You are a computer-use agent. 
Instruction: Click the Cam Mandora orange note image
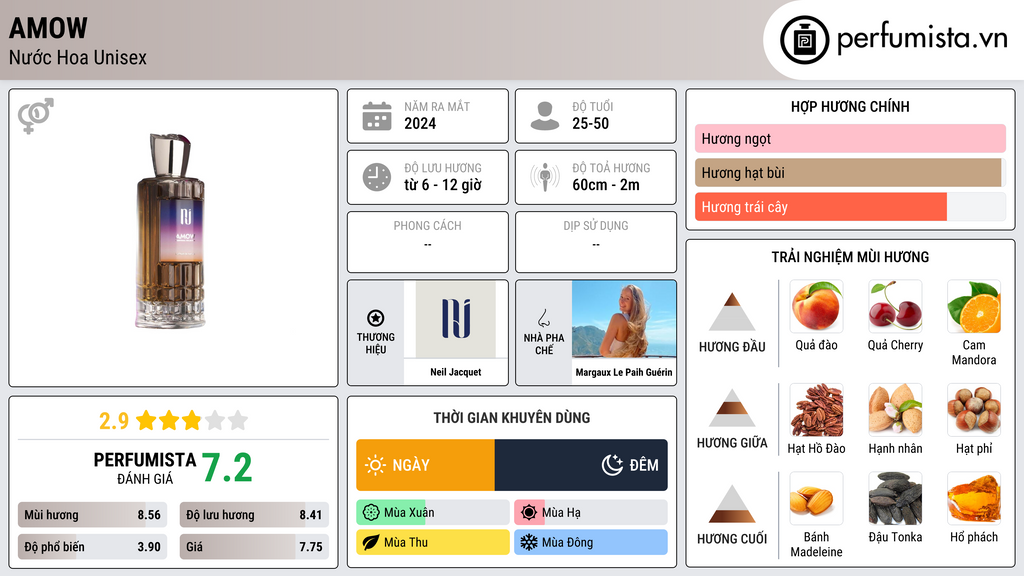click(974, 306)
